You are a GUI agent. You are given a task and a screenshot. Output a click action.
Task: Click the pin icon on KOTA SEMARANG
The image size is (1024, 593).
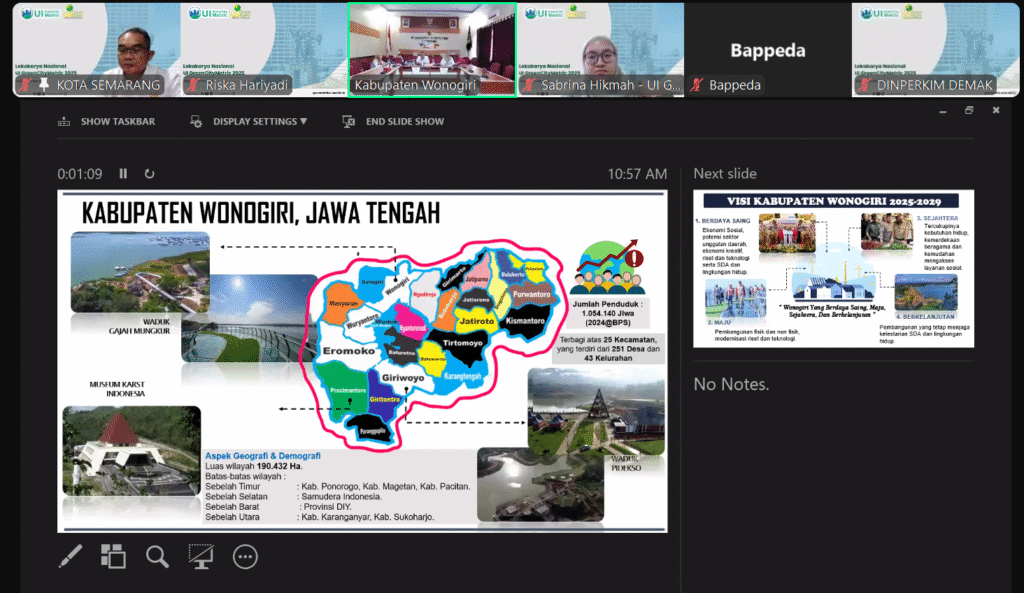coord(43,86)
